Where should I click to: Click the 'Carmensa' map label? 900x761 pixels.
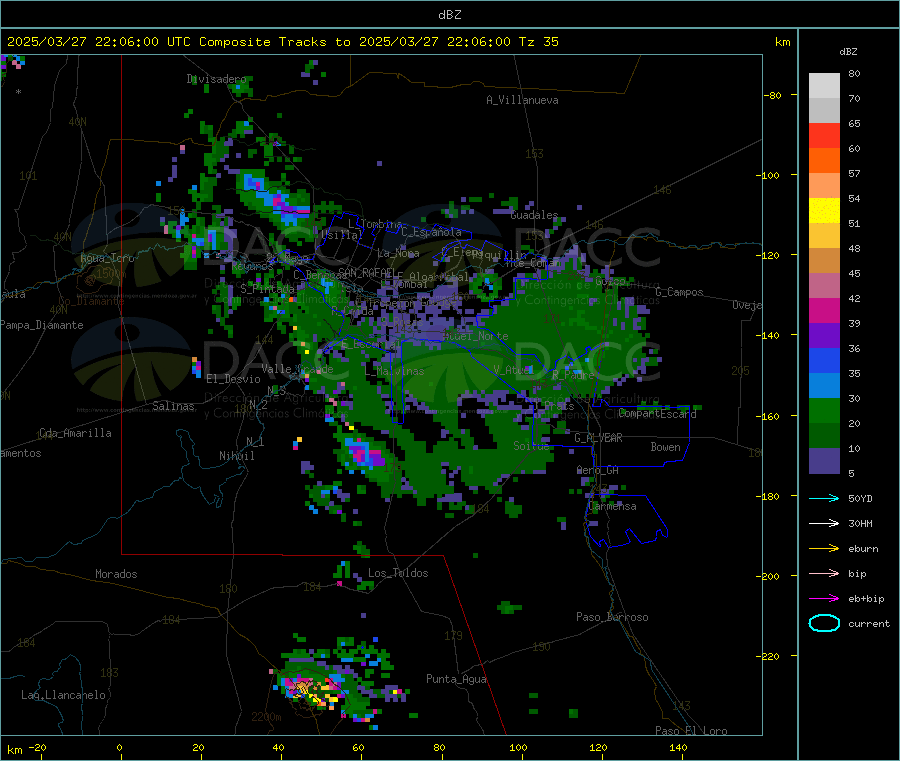(612, 506)
